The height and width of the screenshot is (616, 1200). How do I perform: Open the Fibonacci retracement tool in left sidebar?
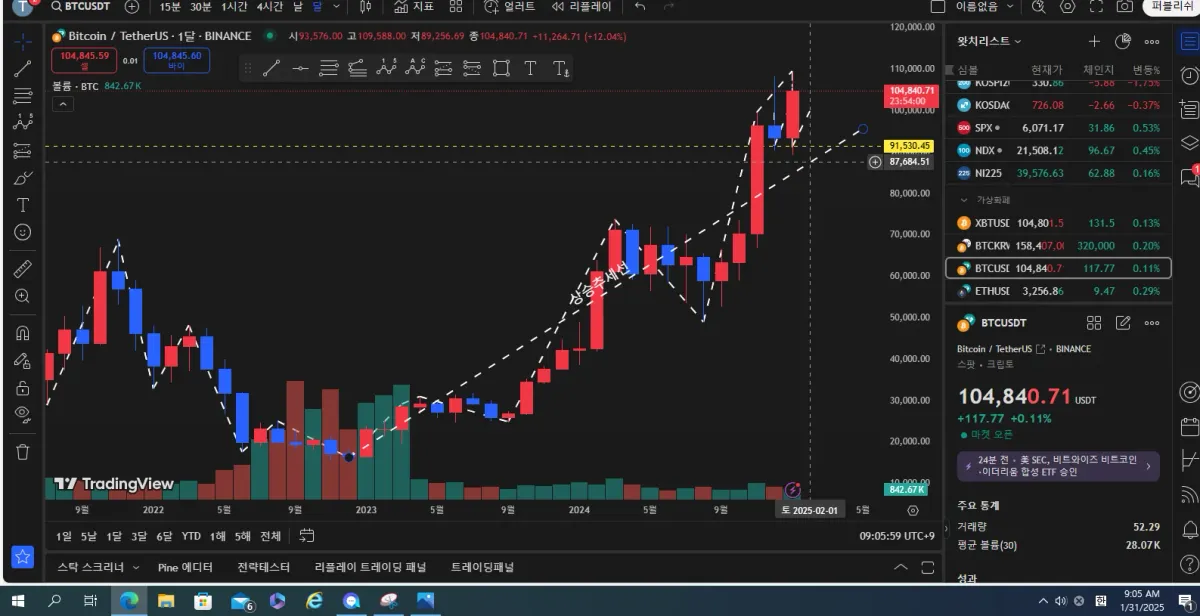click(22, 96)
